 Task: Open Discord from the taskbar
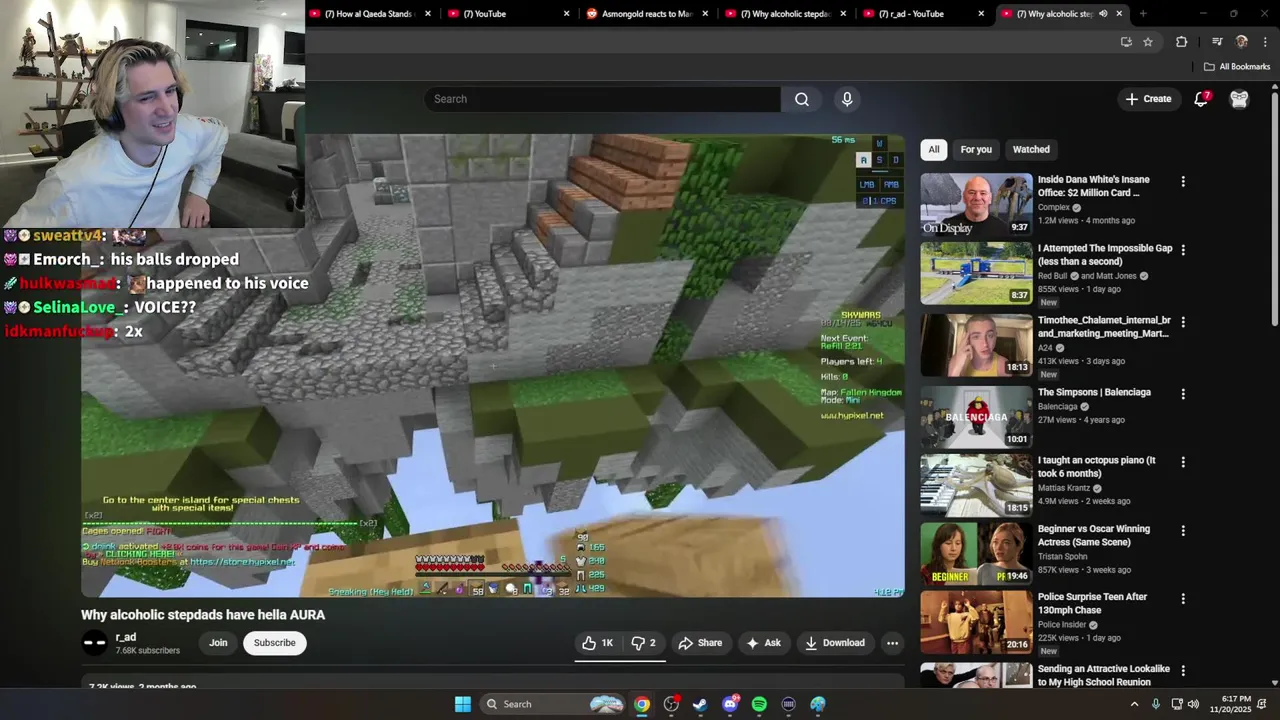point(730,704)
